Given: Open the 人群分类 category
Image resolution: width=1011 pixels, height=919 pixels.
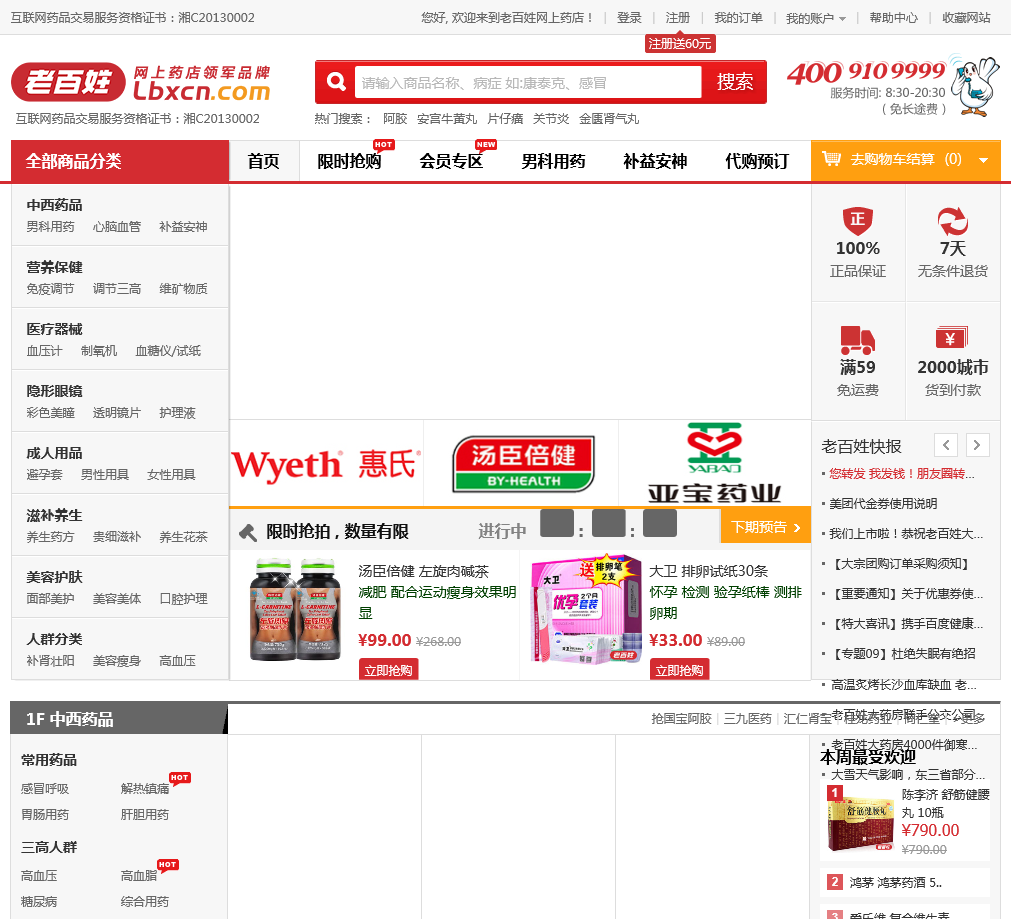Looking at the screenshot, I should 54,639.
